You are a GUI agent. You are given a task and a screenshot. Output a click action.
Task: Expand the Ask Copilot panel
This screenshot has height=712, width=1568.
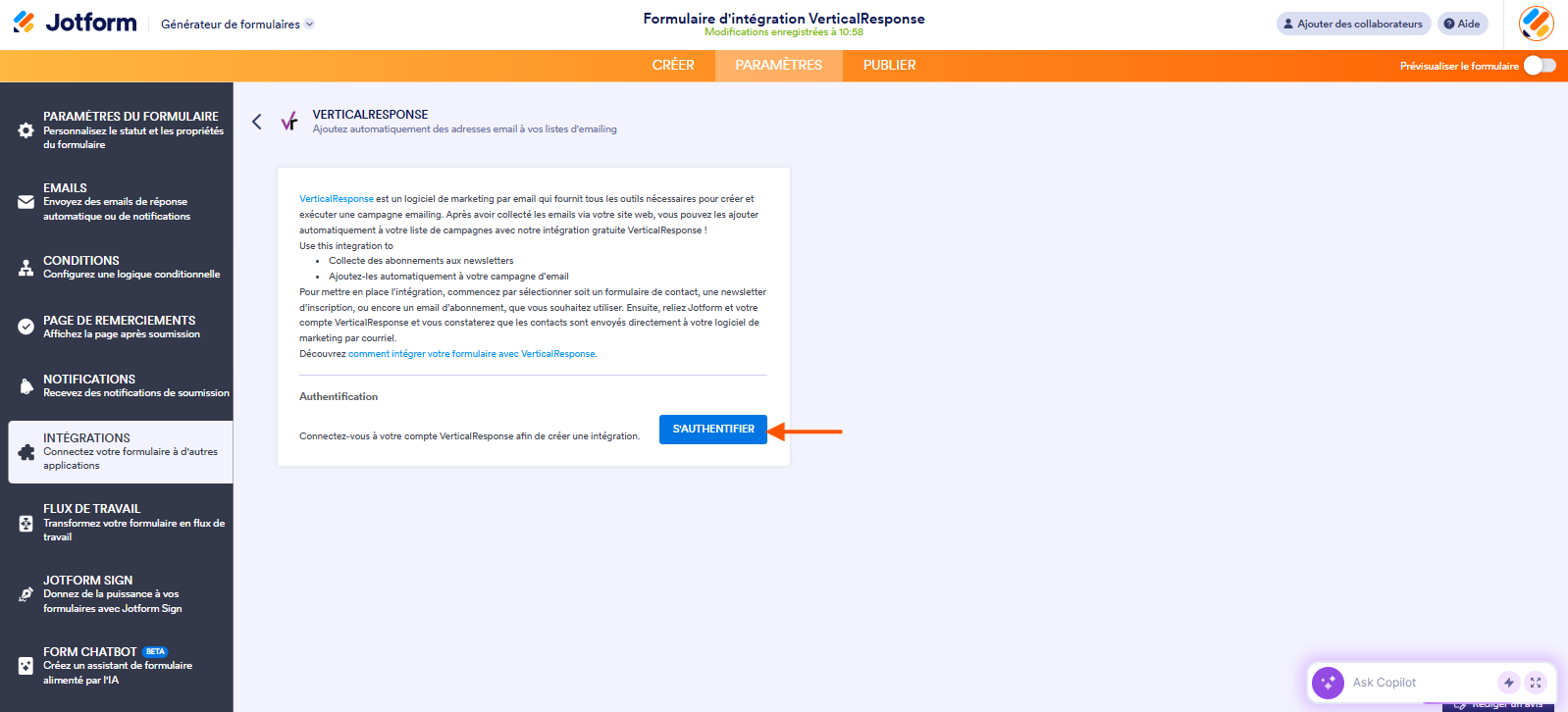(x=1536, y=683)
